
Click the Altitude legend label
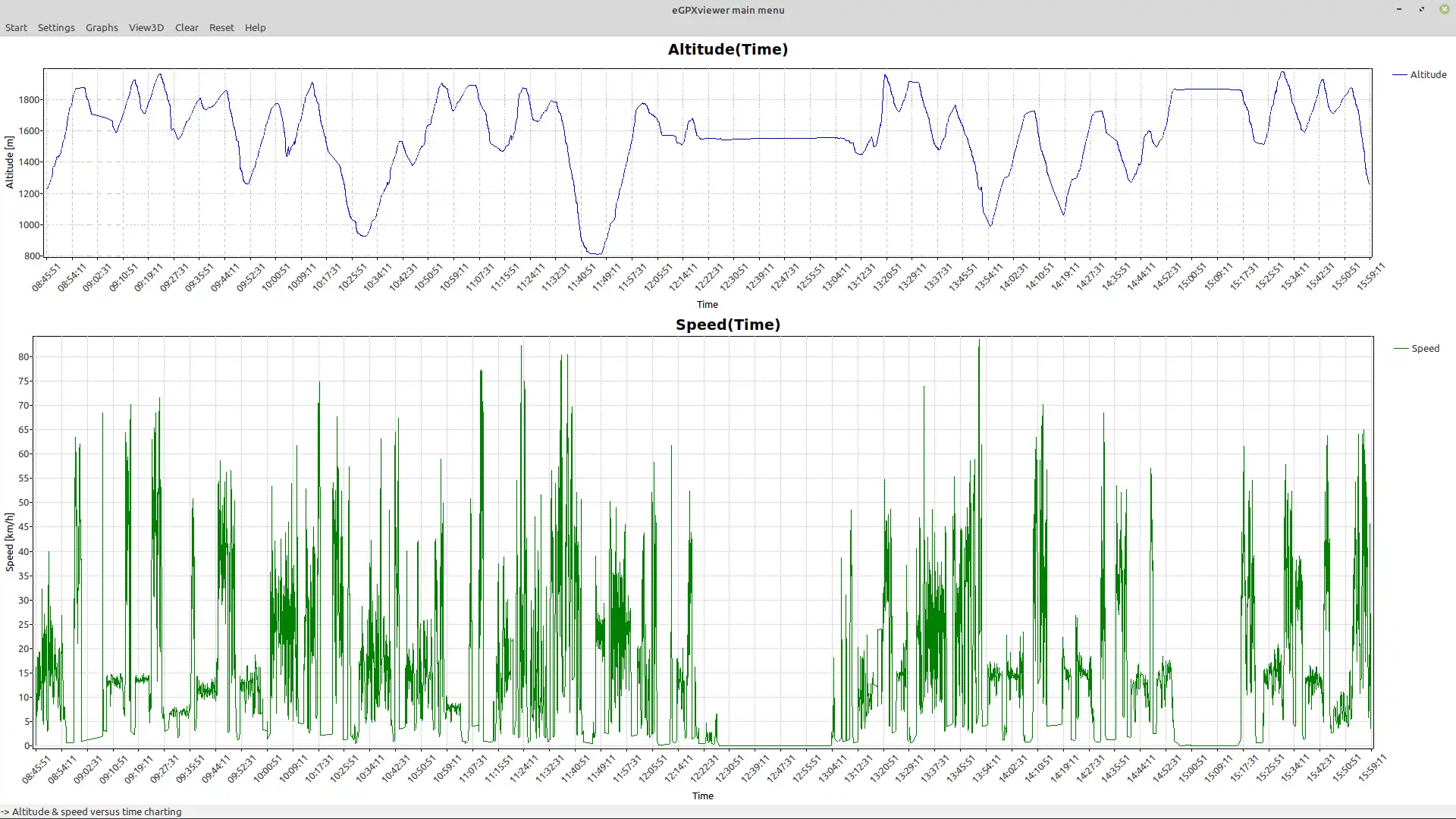tap(1428, 75)
